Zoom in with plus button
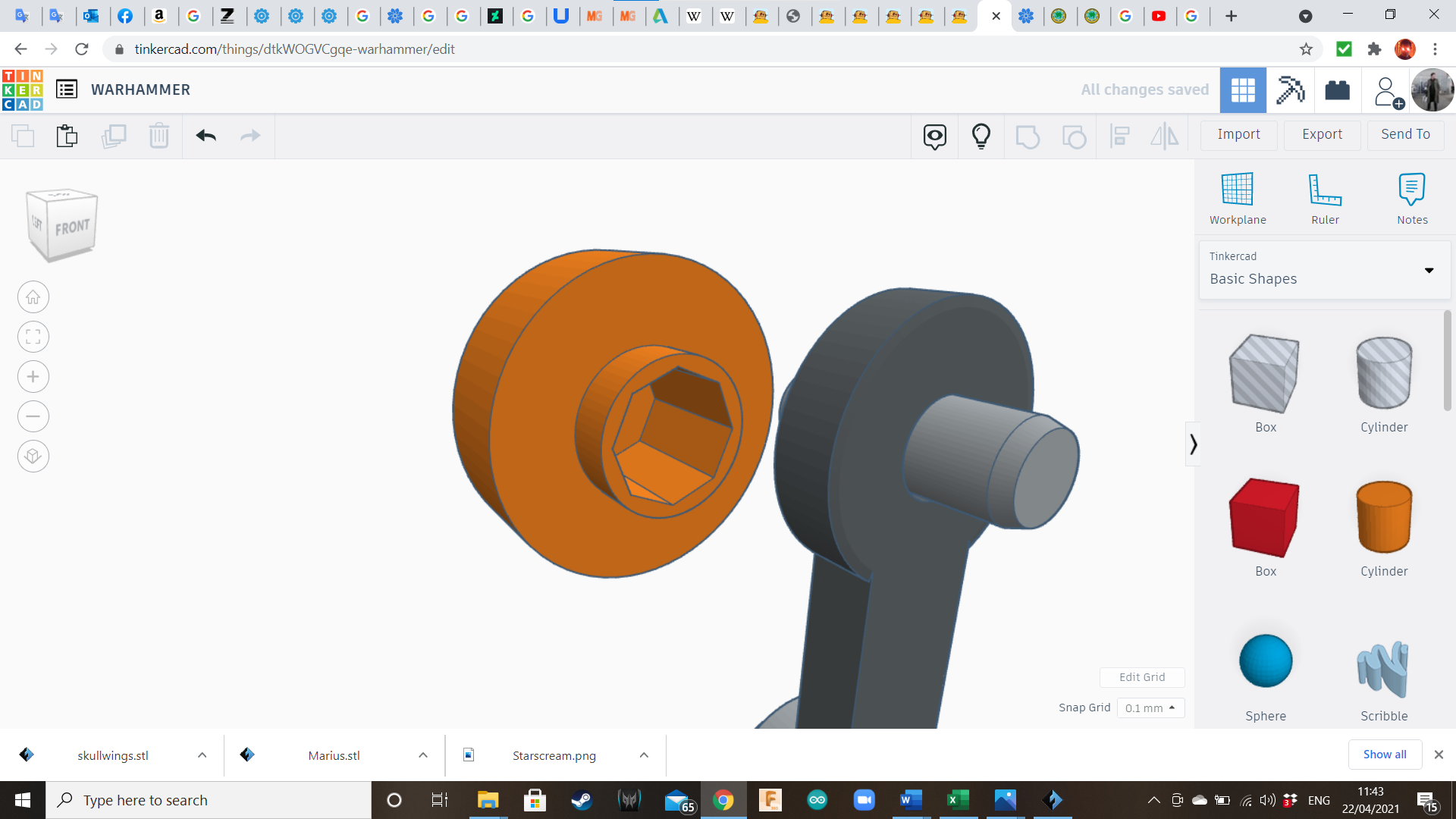The image size is (1456, 819). [x=33, y=377]
